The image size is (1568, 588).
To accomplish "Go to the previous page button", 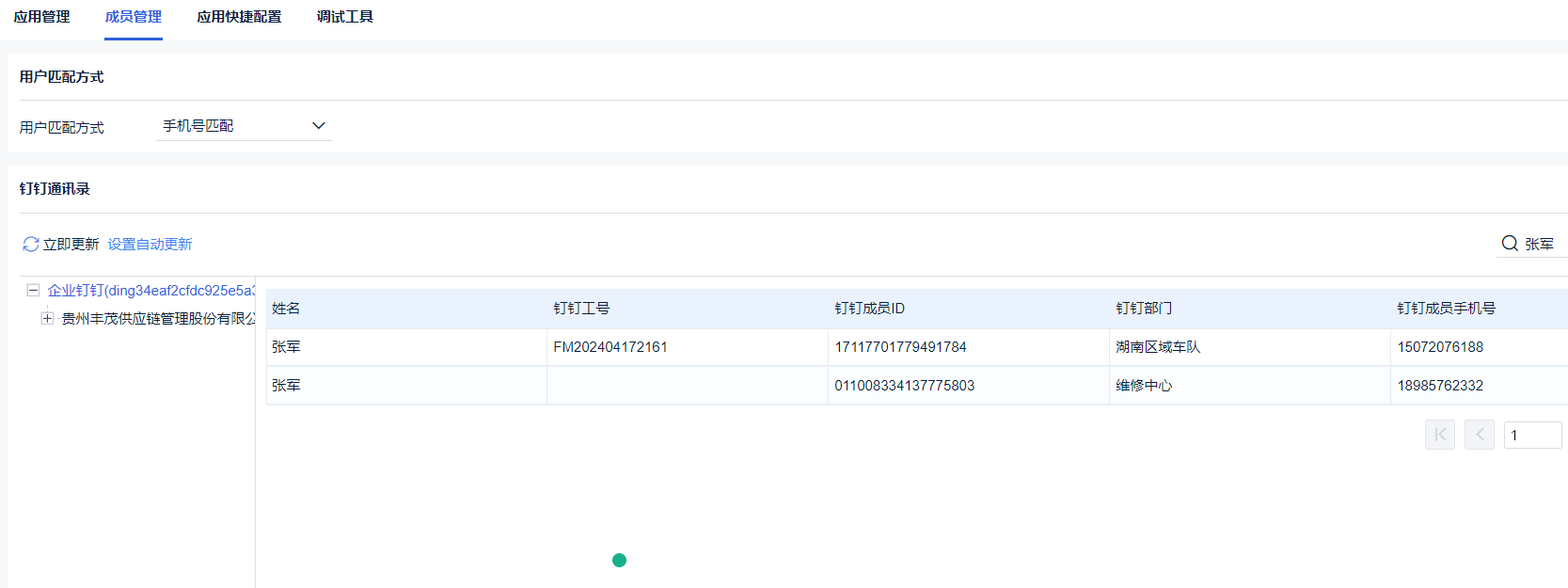I will click(x=1480, y=435).
